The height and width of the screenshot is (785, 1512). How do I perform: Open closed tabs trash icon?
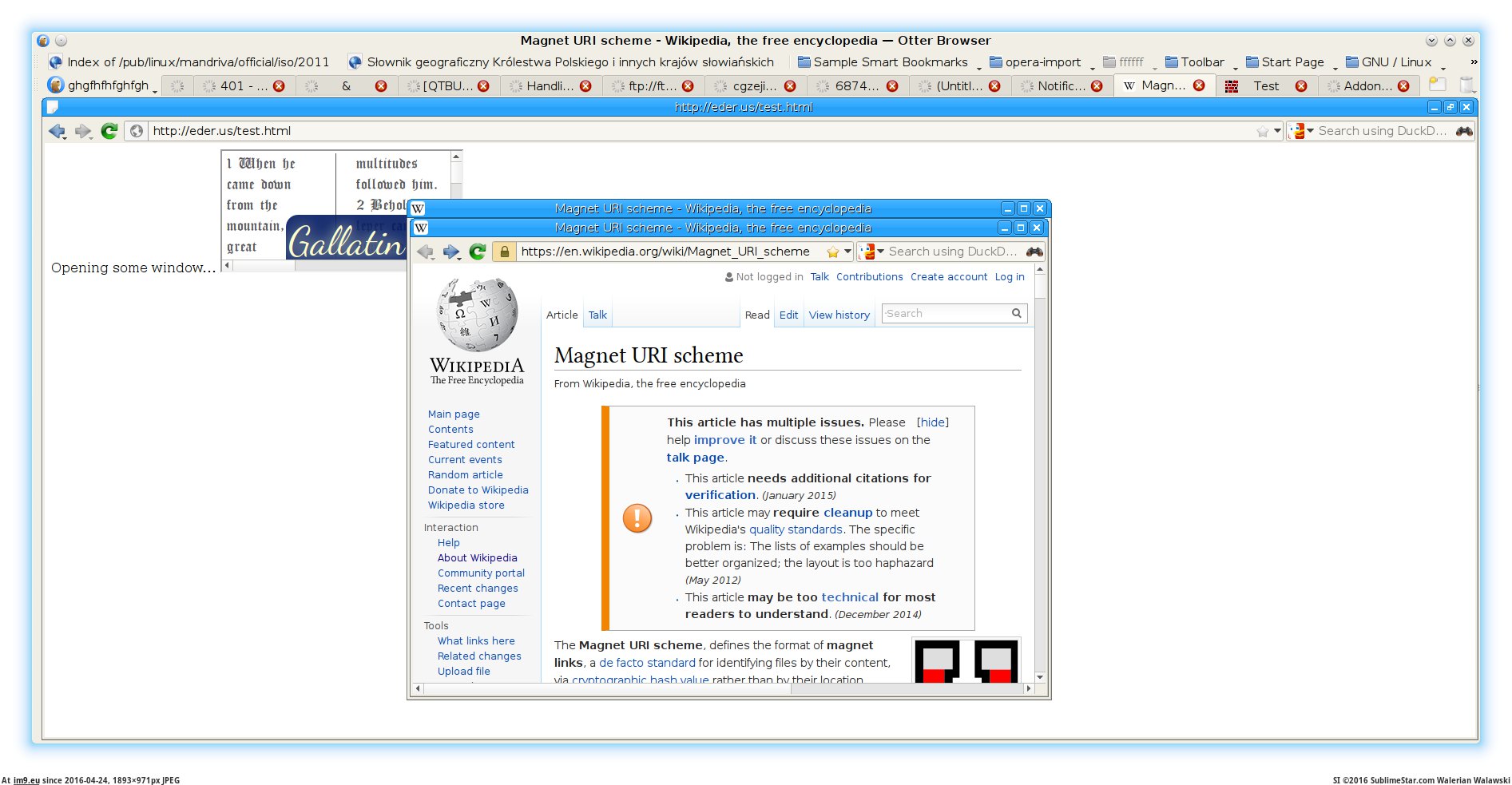point(1466,85)
